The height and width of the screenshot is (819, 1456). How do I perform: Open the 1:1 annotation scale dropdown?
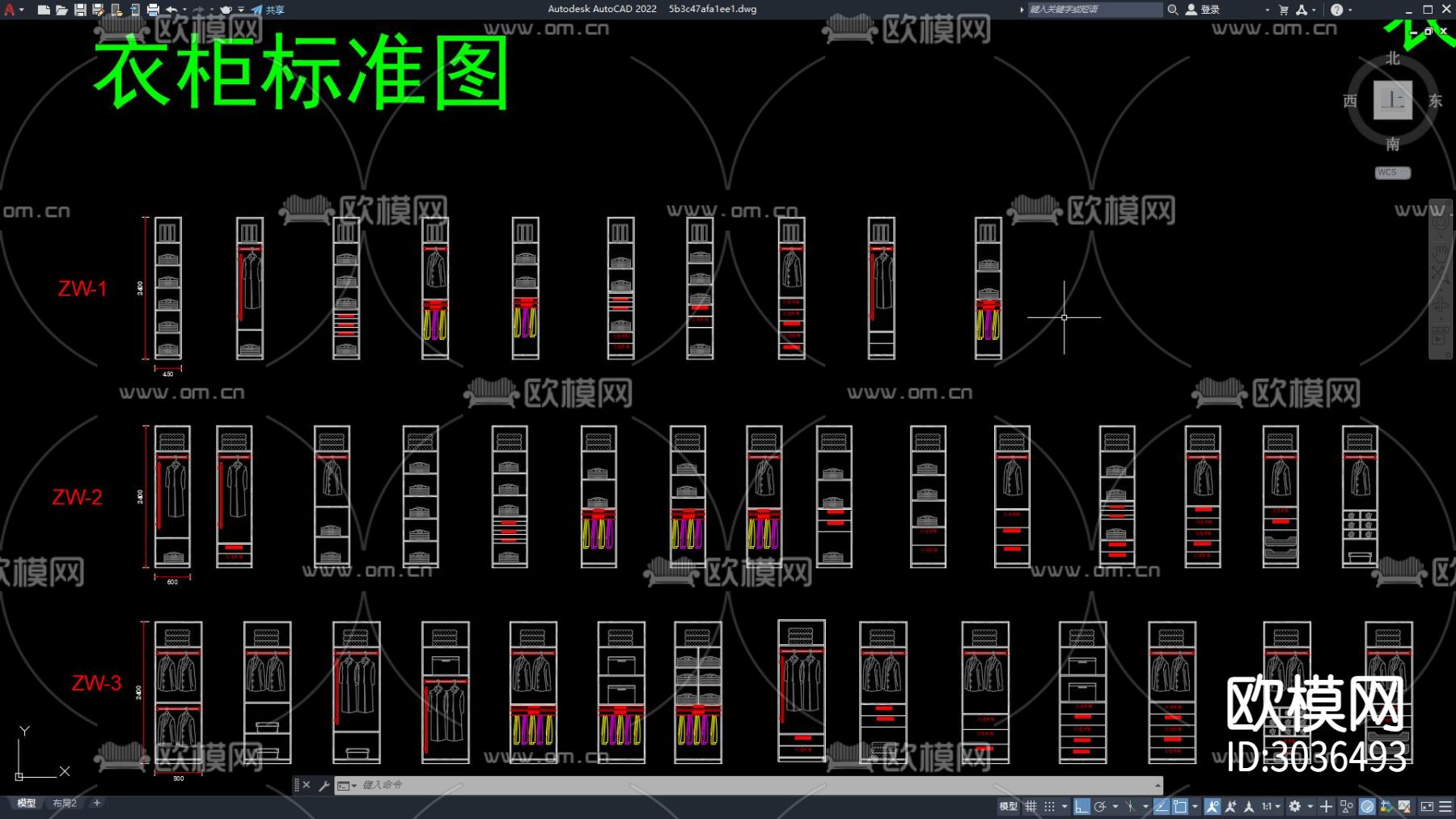pyautogui.click(x=1271, y=806)
